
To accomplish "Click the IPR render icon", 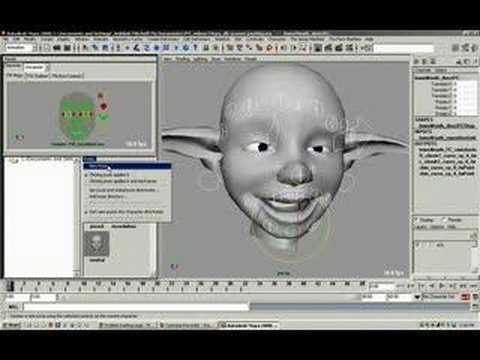I will 339,48.
